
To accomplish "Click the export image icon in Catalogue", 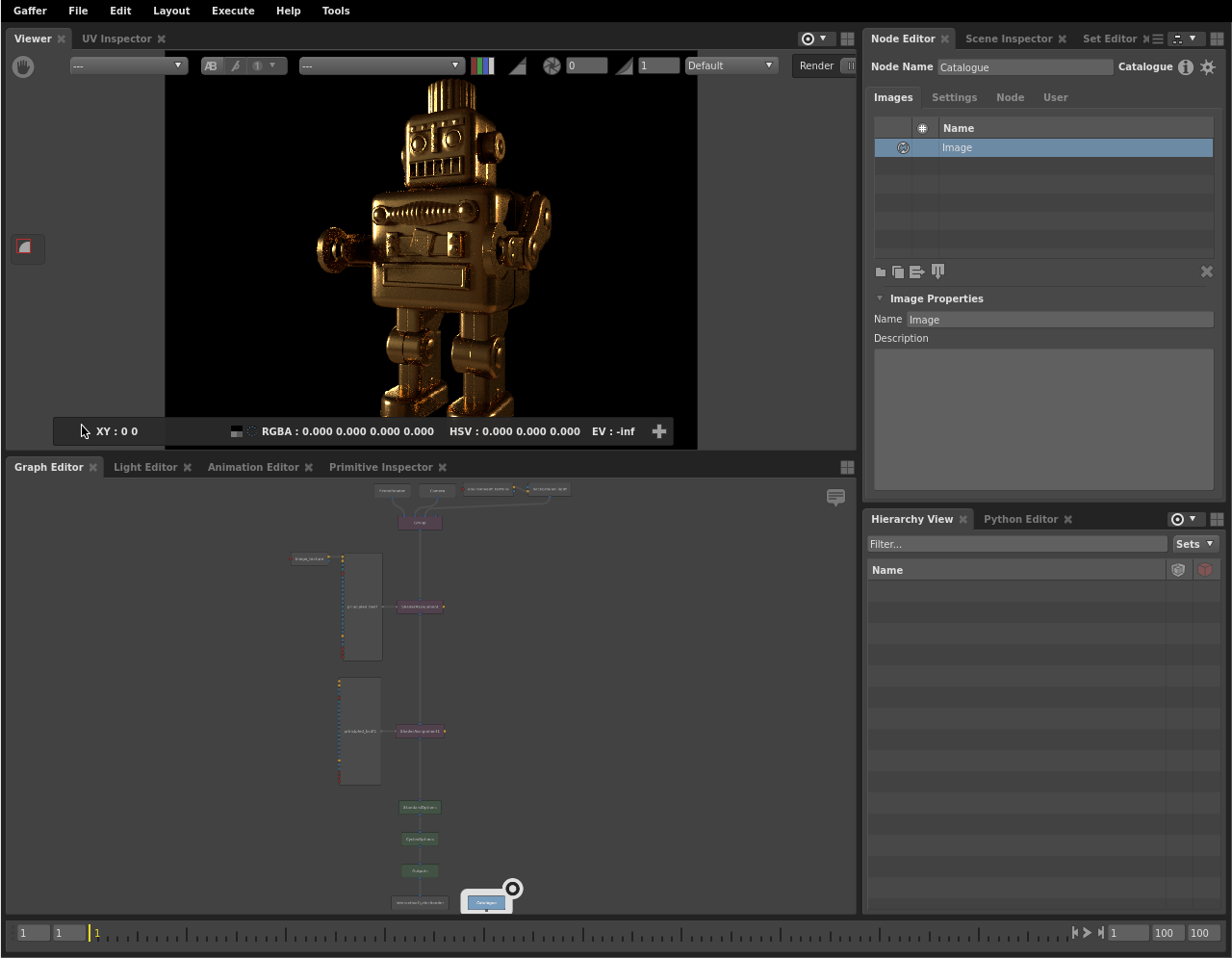I will (x=916, y=272).
